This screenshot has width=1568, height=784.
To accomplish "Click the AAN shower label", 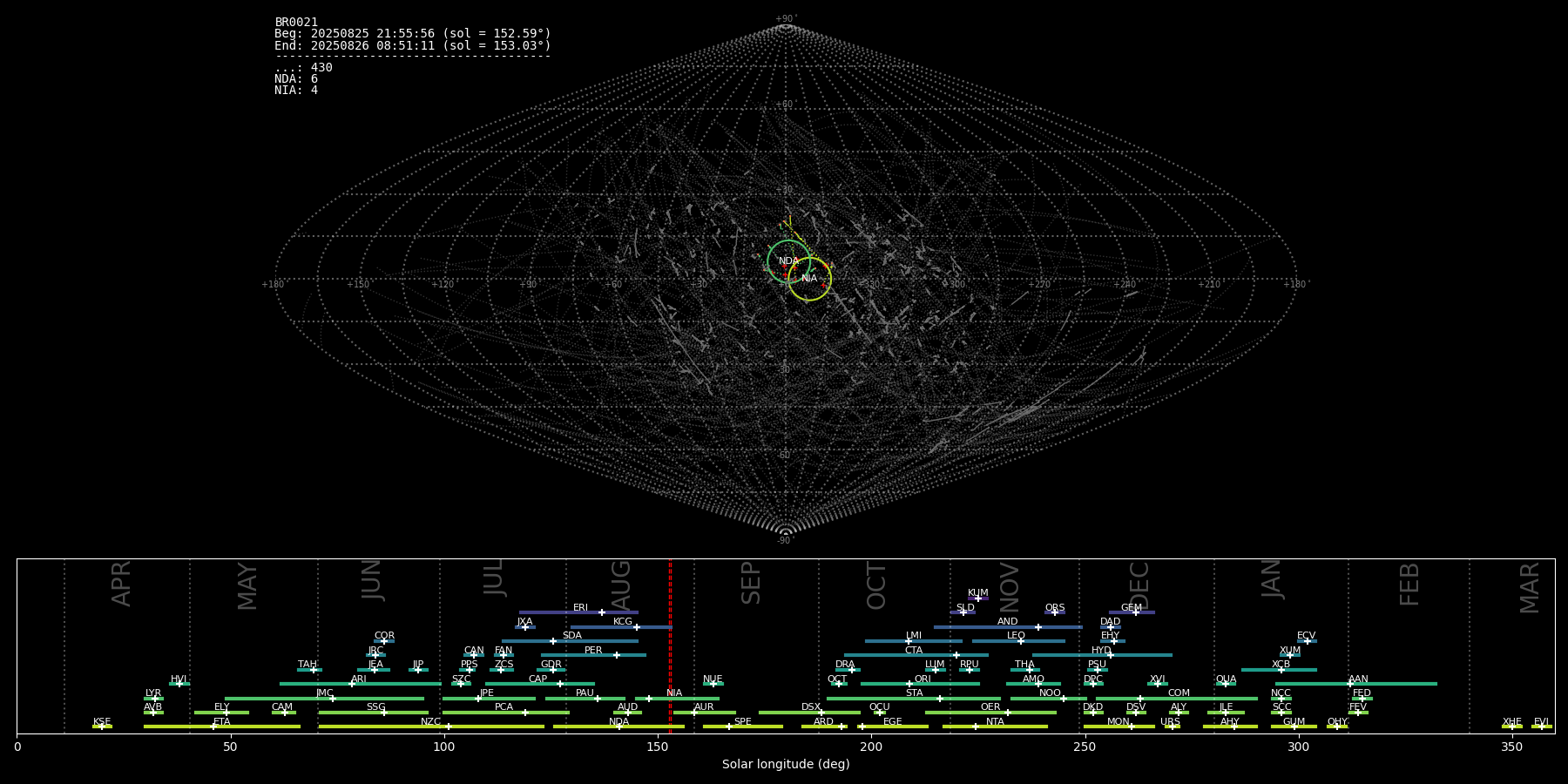I will (x=1358, y=679).
